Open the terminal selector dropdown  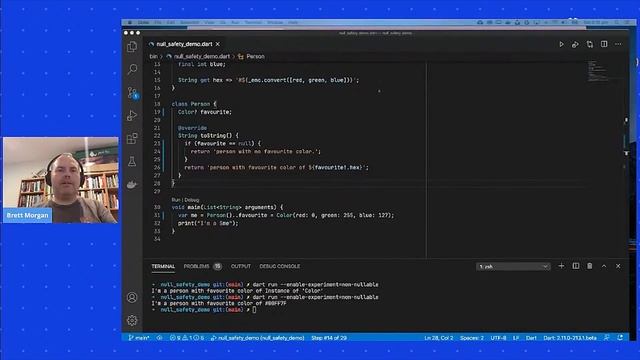pos(513,267)
